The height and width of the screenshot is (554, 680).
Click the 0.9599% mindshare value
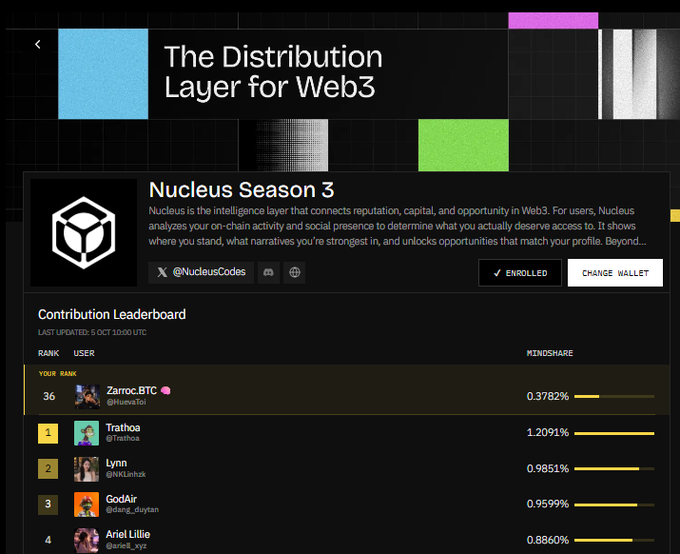pyautogui.click(x=547, y=504)
